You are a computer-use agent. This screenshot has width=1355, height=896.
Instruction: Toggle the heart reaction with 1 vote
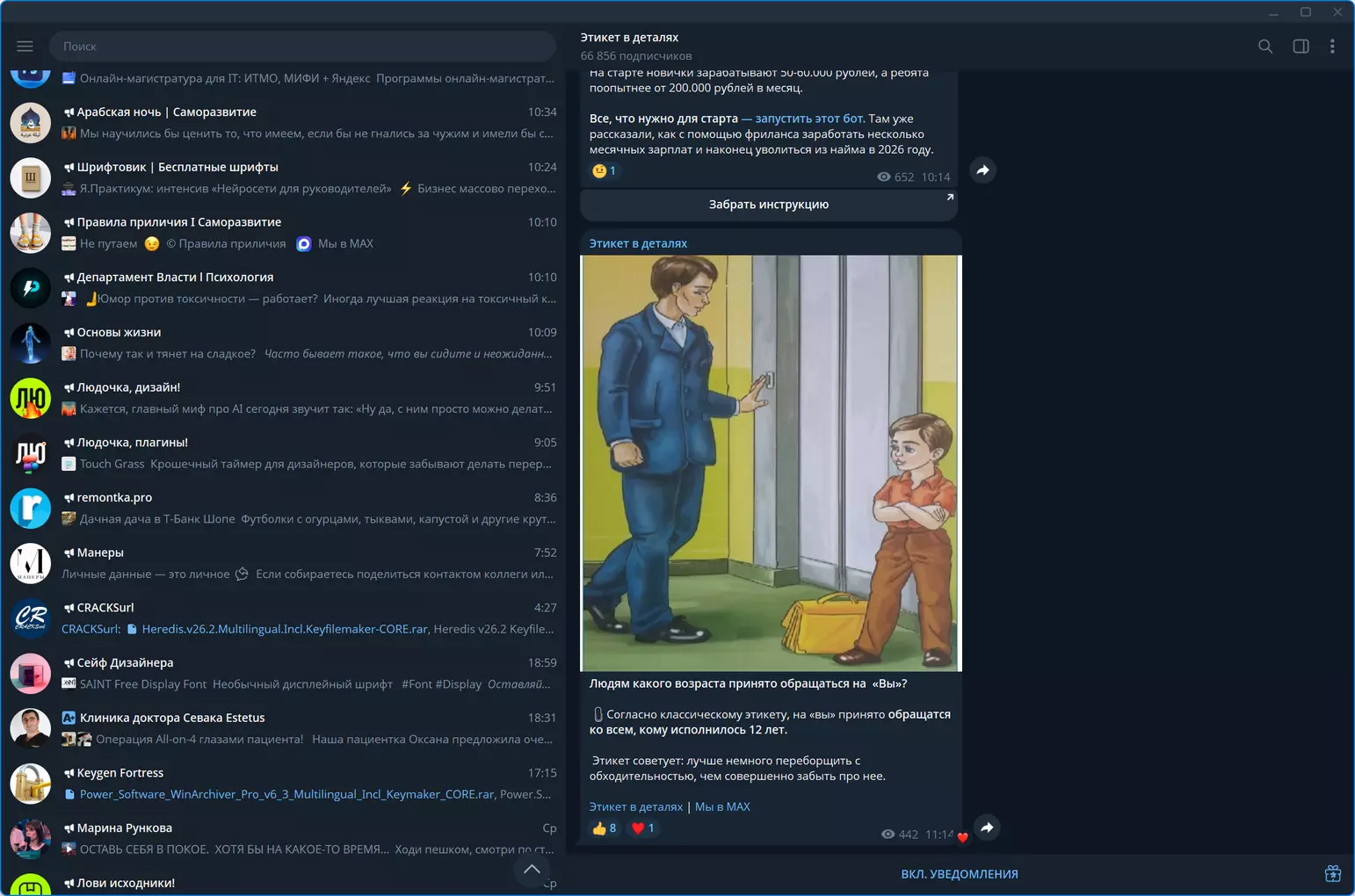click(x=642, y=828)
